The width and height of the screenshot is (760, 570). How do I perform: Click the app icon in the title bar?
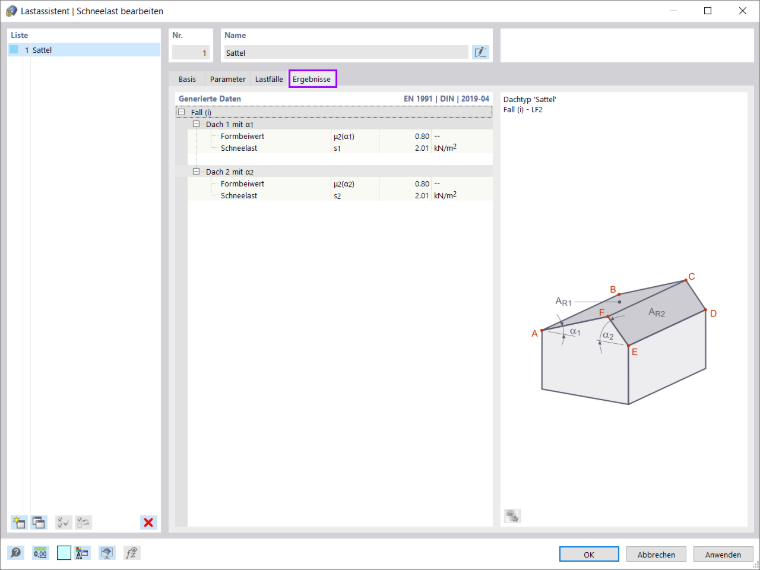click(x=11, y=11)
